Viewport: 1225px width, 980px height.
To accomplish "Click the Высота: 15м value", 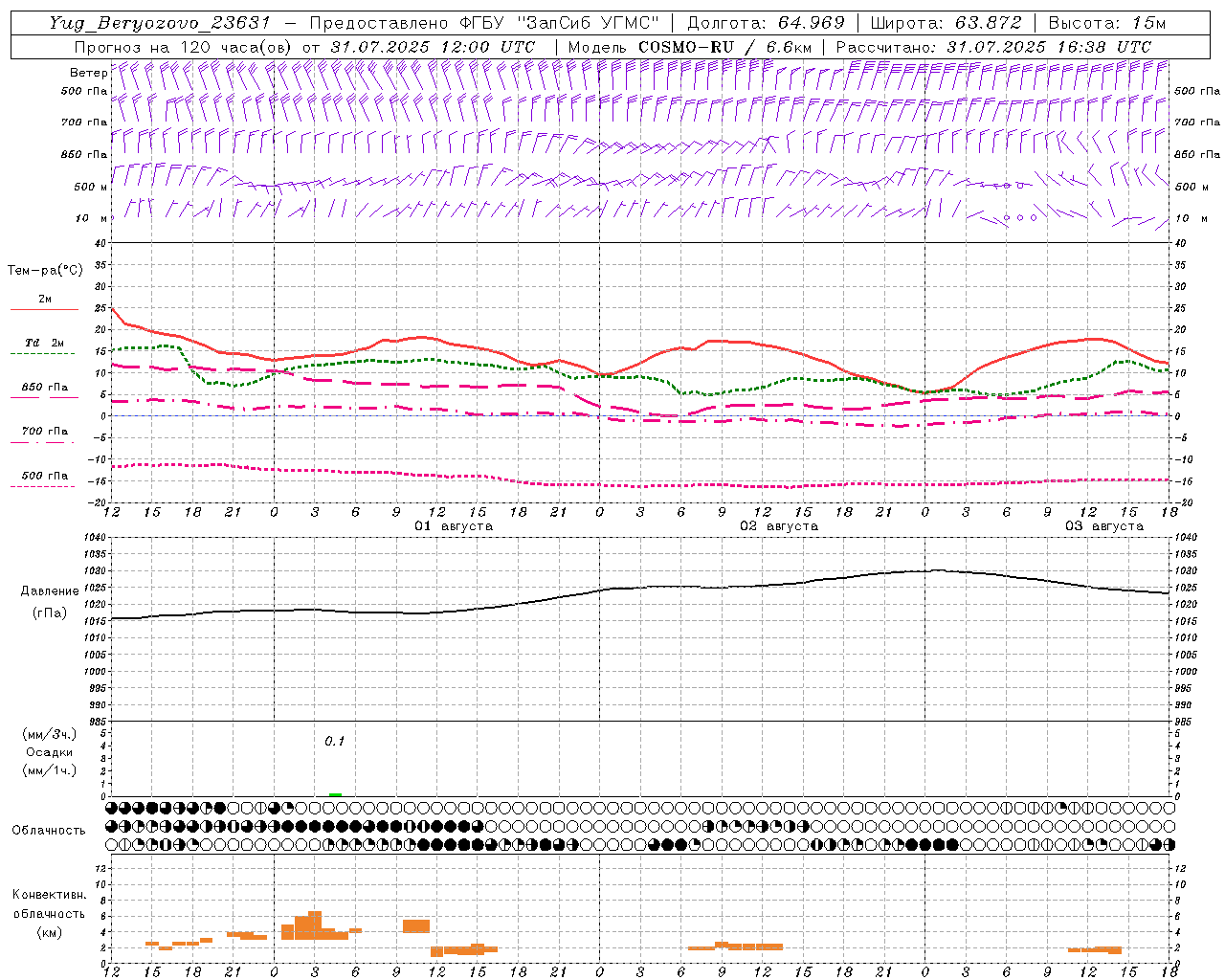I will (x=1107, y=23).
